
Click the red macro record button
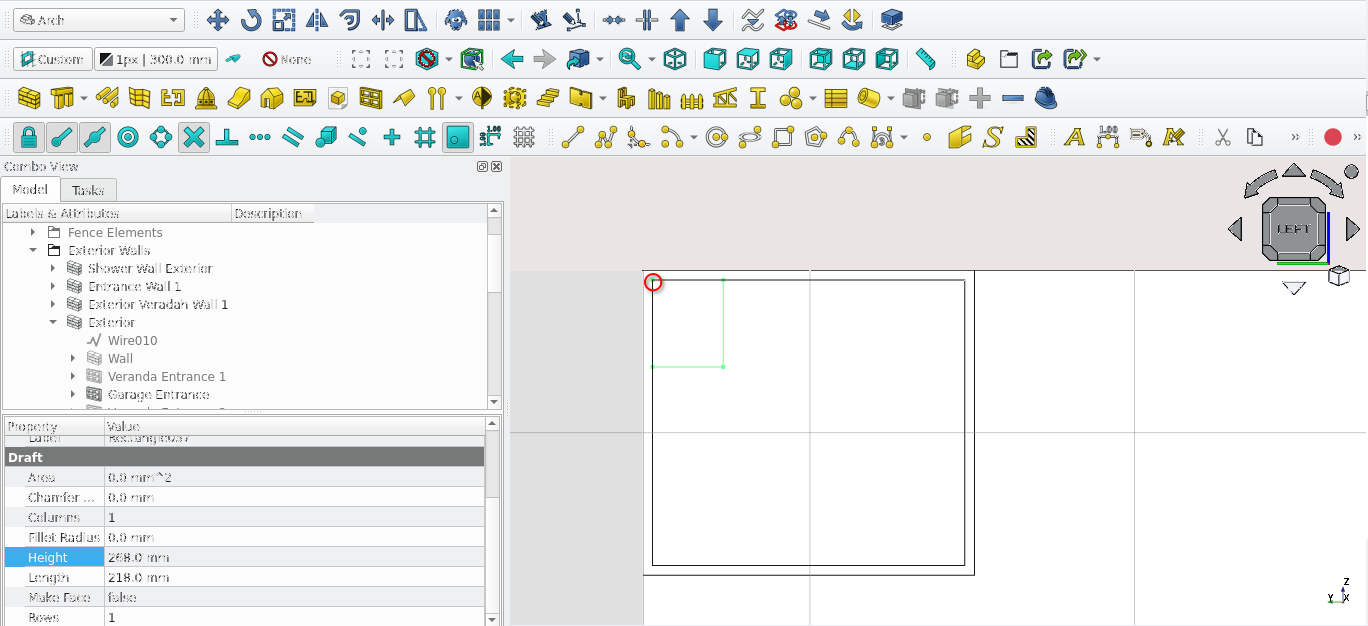point(1332,137)
